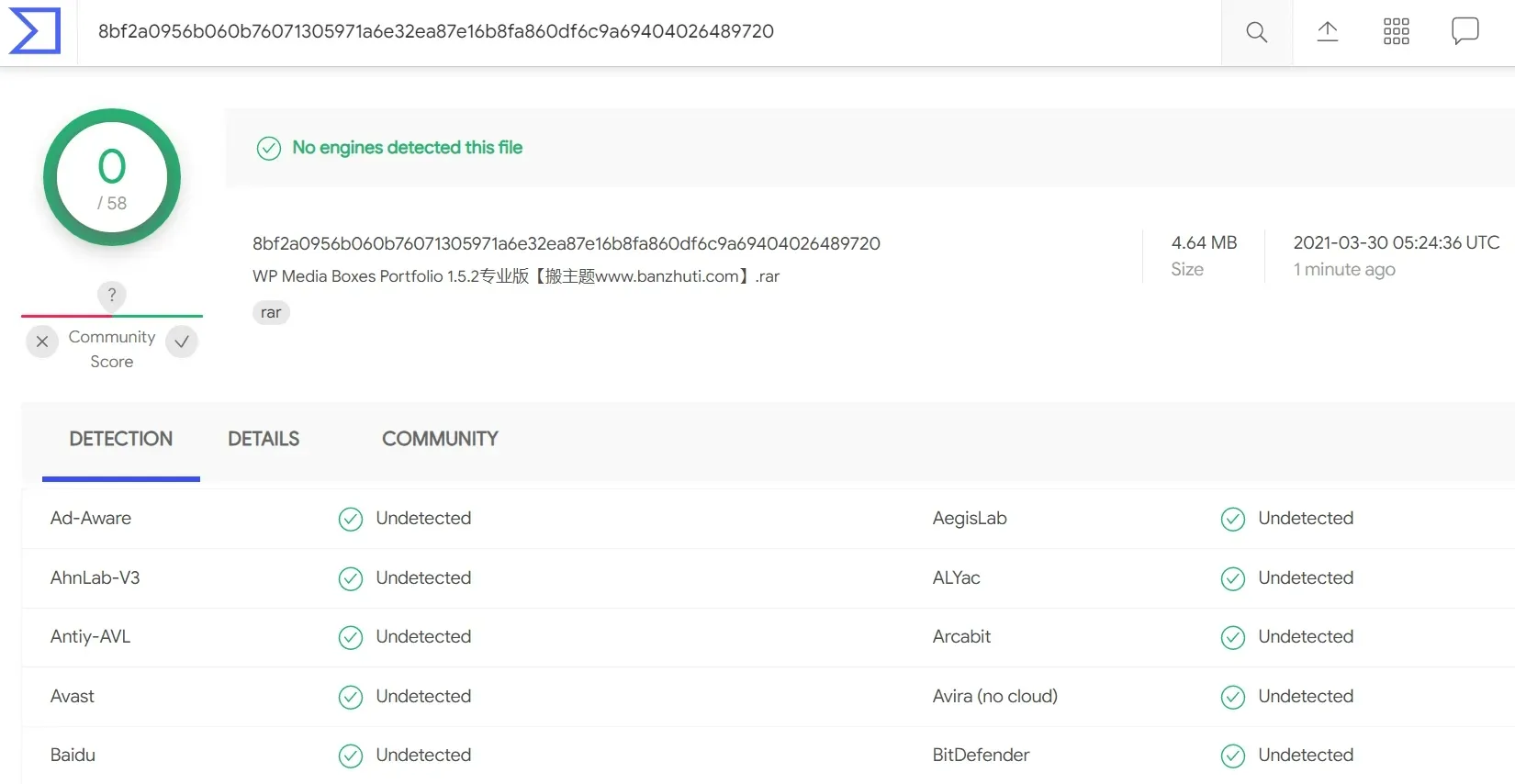
Task: Click the 4.64 MB size value
Action: [1204, 242]
